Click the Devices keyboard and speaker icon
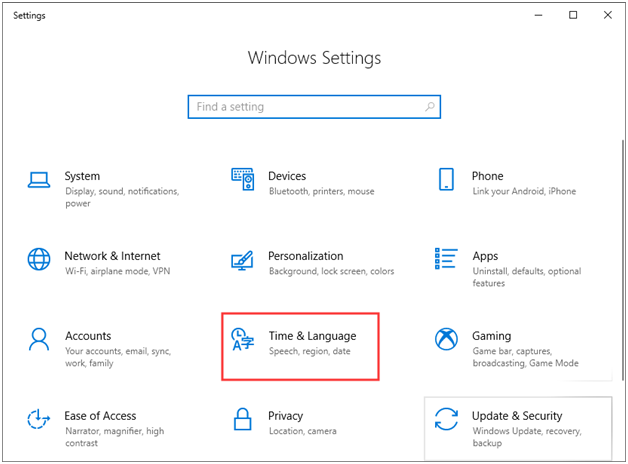The width and height of the screenshot is (628, 464). (242, 179)
